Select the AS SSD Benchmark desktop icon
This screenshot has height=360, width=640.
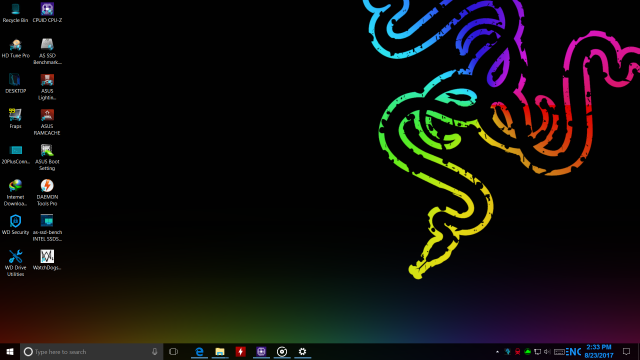point(47,51)
